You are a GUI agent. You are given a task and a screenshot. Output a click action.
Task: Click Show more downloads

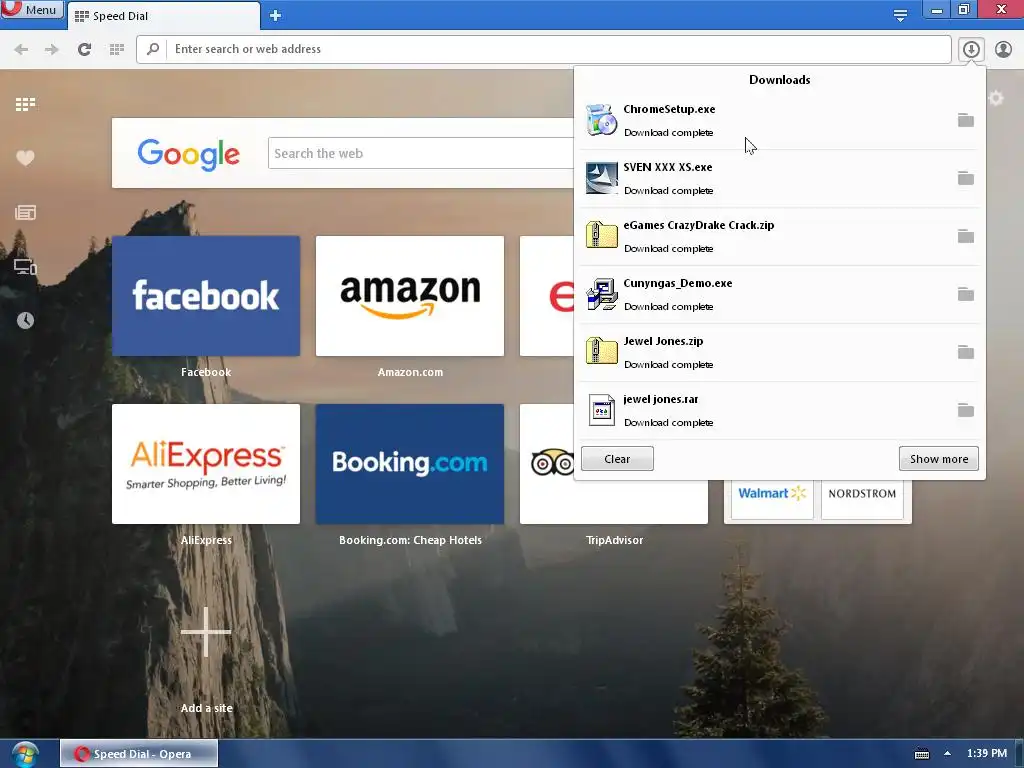938,459
